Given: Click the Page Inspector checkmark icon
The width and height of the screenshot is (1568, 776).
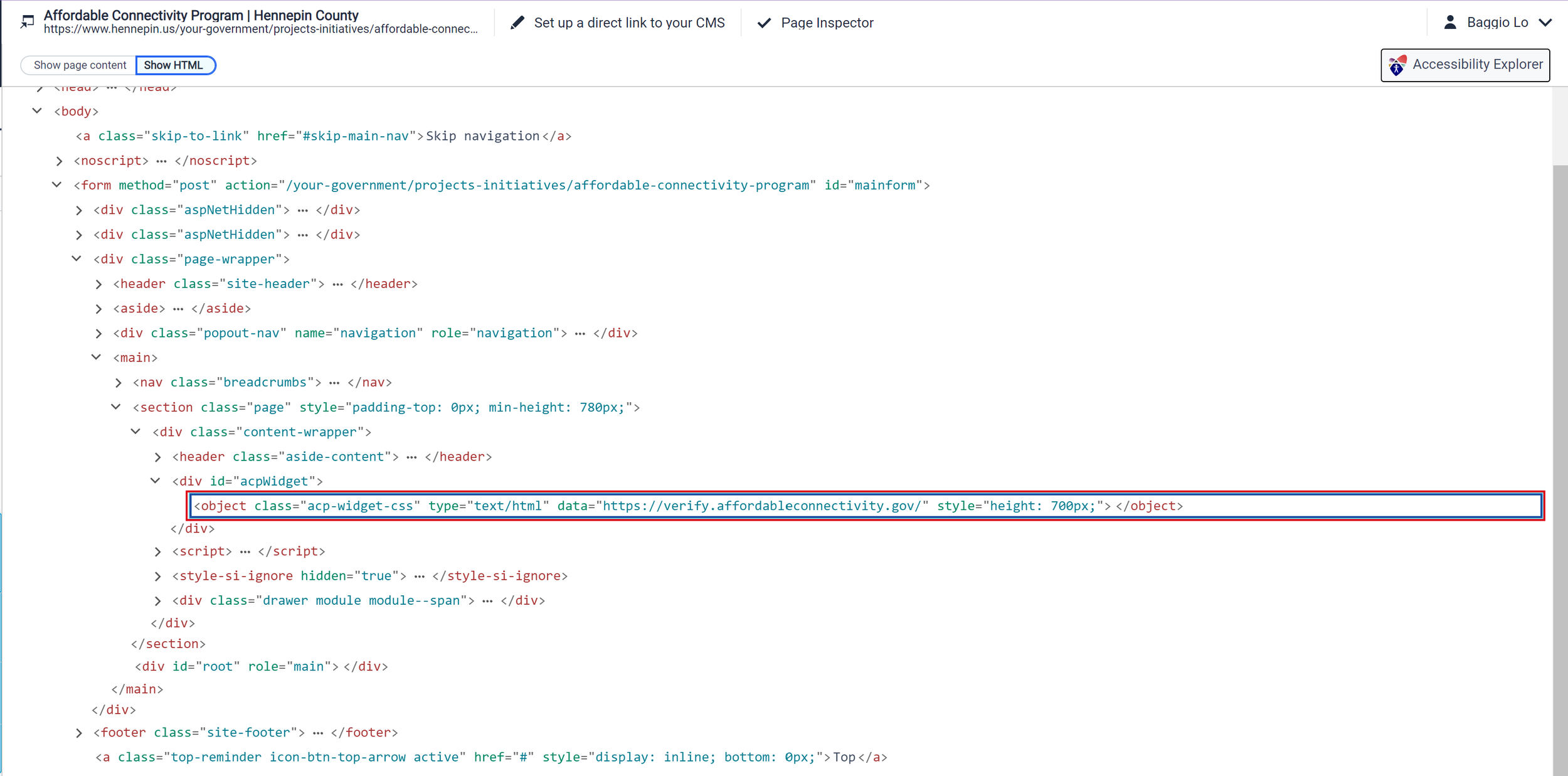Looking at the screenshot, I should tap(763, 23).
